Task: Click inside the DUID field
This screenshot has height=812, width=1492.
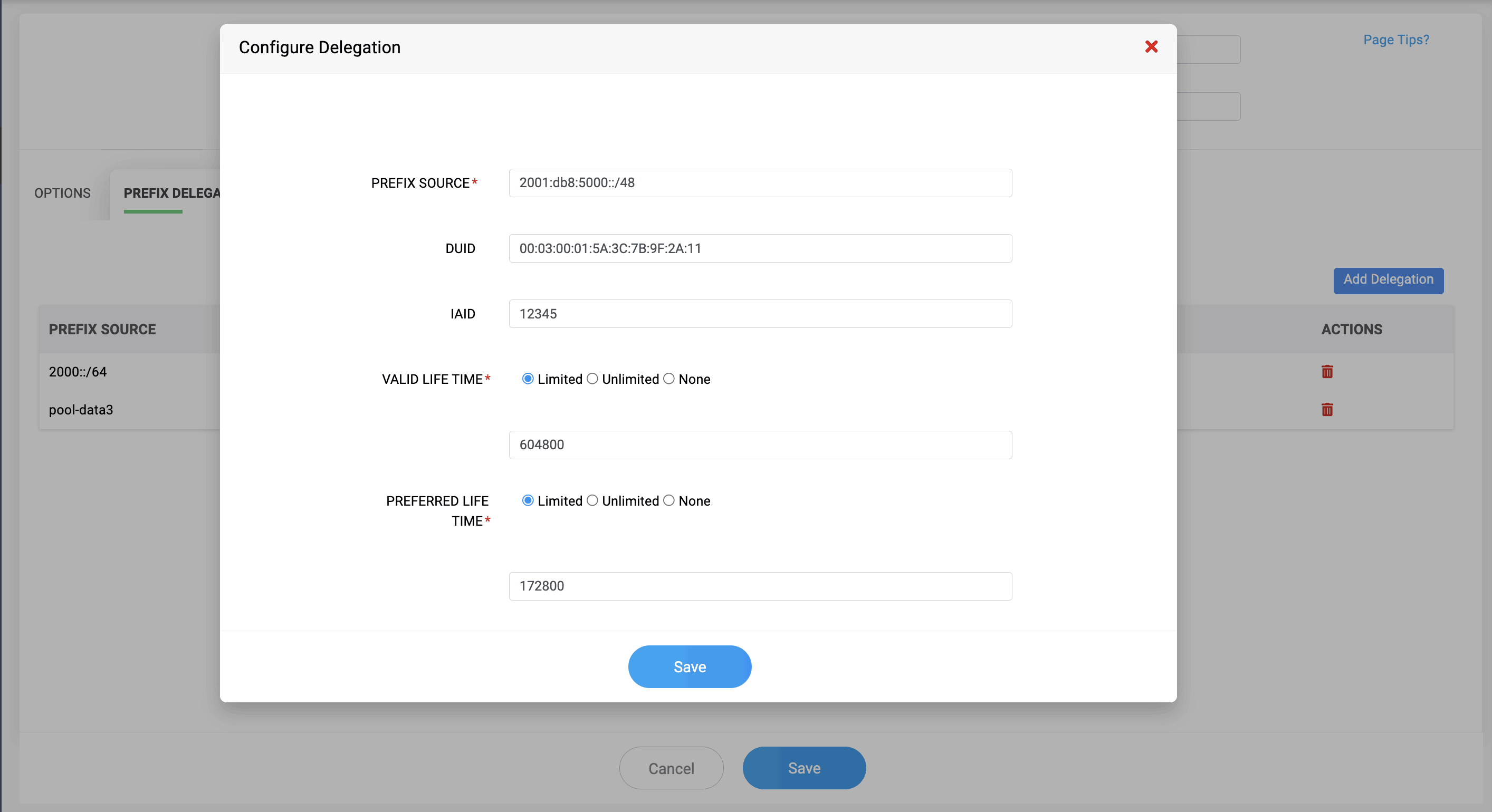Action: tap(760, 248)
